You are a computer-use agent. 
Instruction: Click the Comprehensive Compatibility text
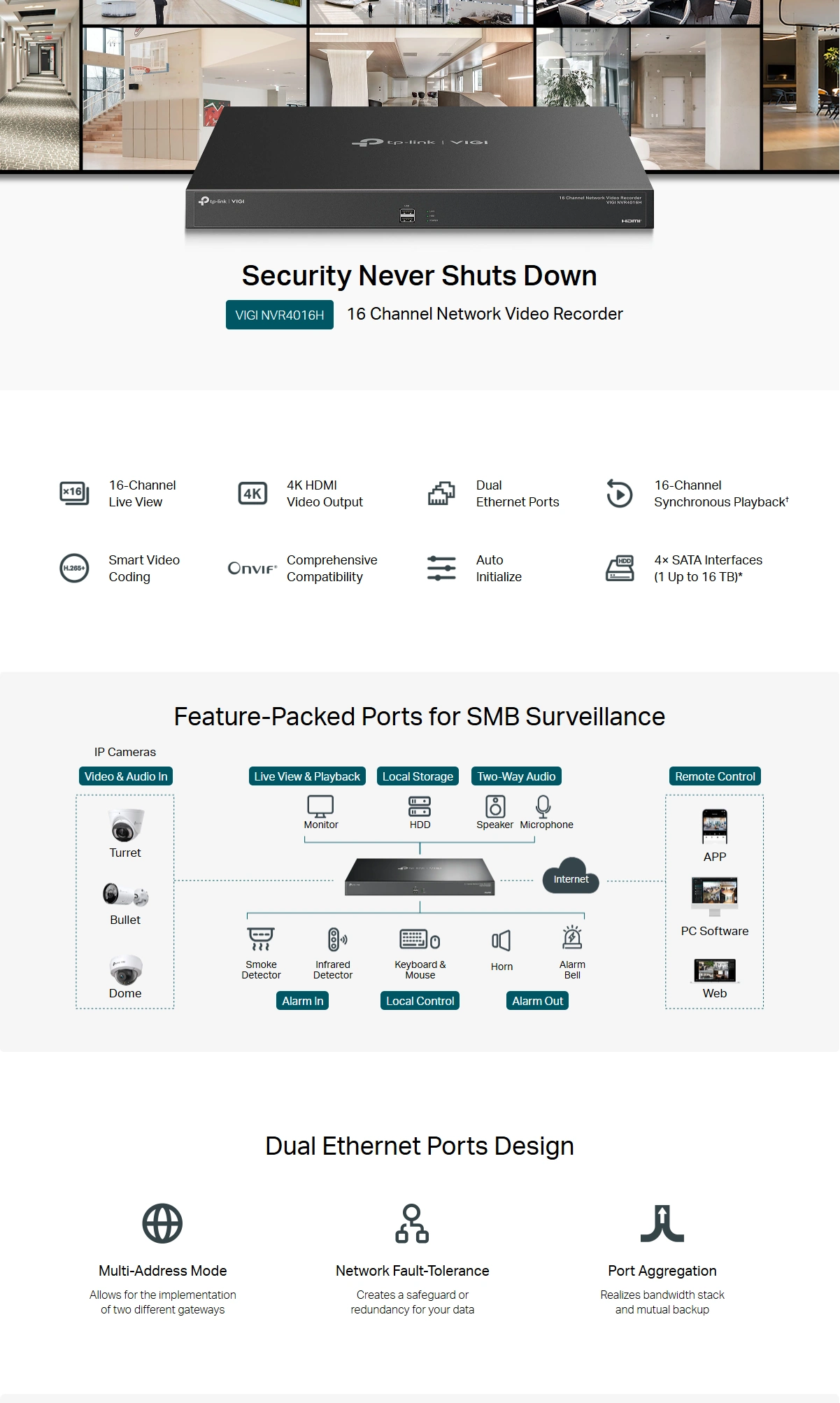tap(332, 568)
